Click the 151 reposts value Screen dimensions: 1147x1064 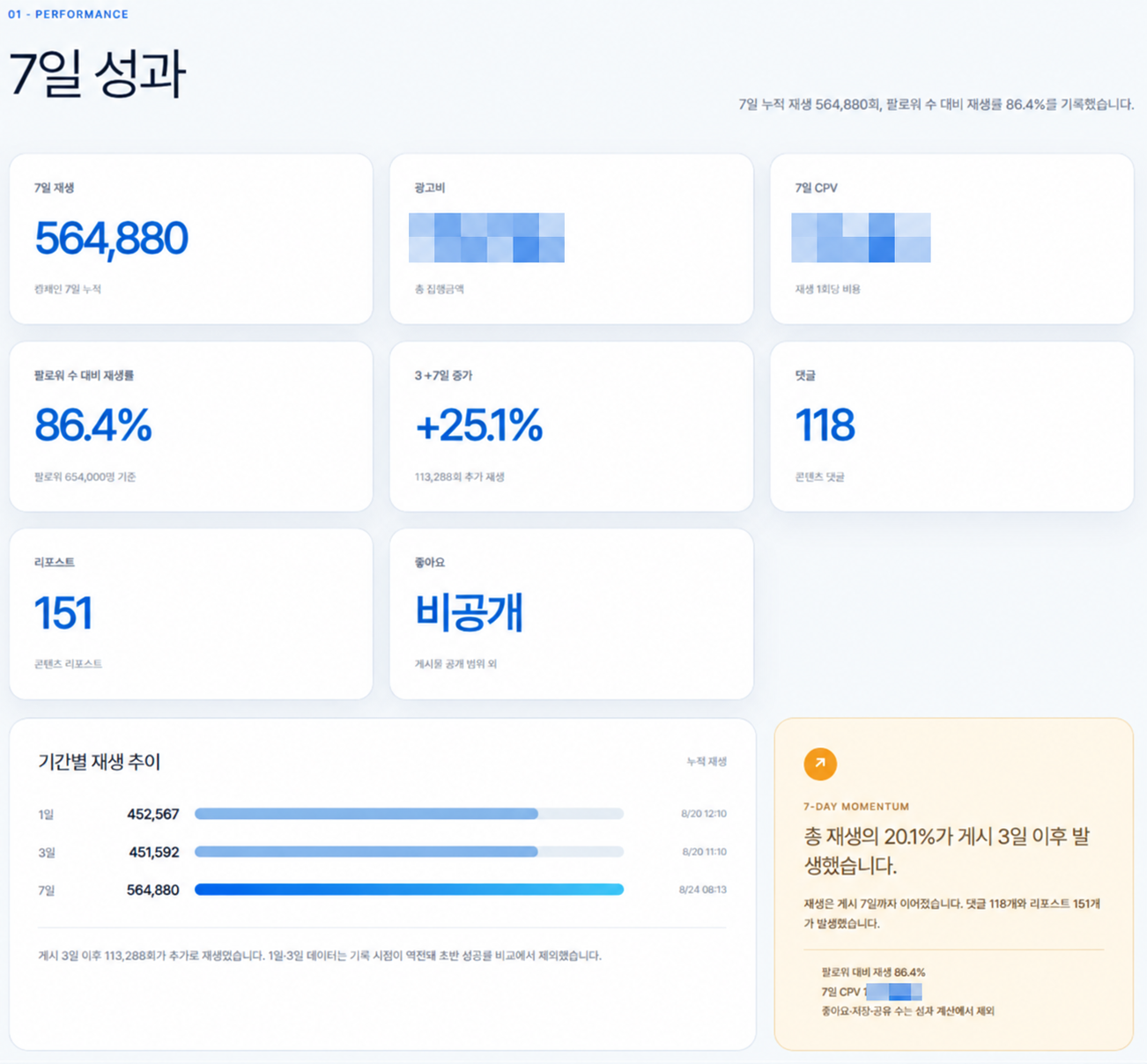tap(63, 613)
